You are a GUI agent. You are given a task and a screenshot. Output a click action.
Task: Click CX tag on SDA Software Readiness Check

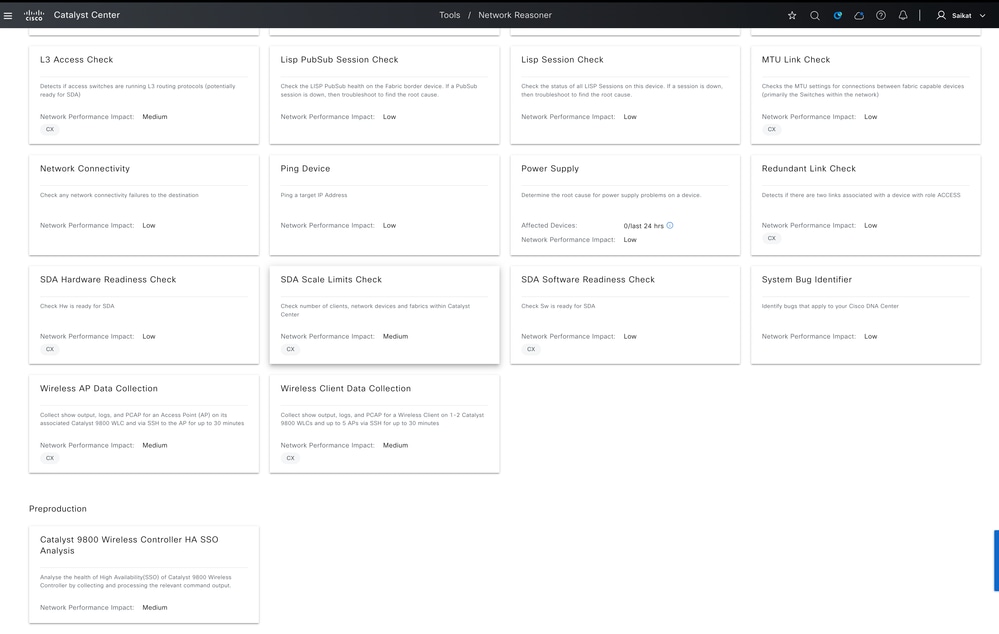pos(531,349)
